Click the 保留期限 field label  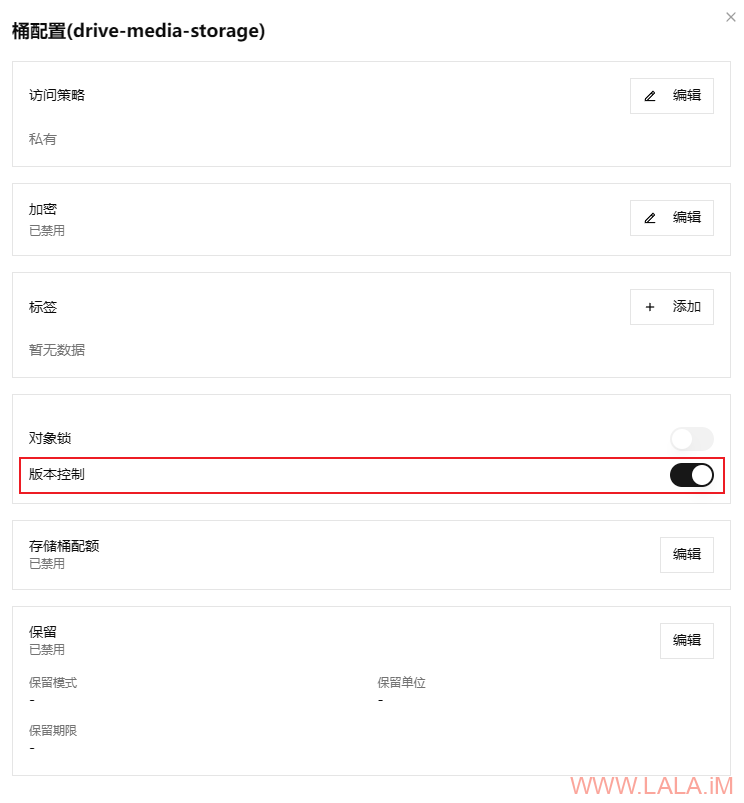[53, 731]
